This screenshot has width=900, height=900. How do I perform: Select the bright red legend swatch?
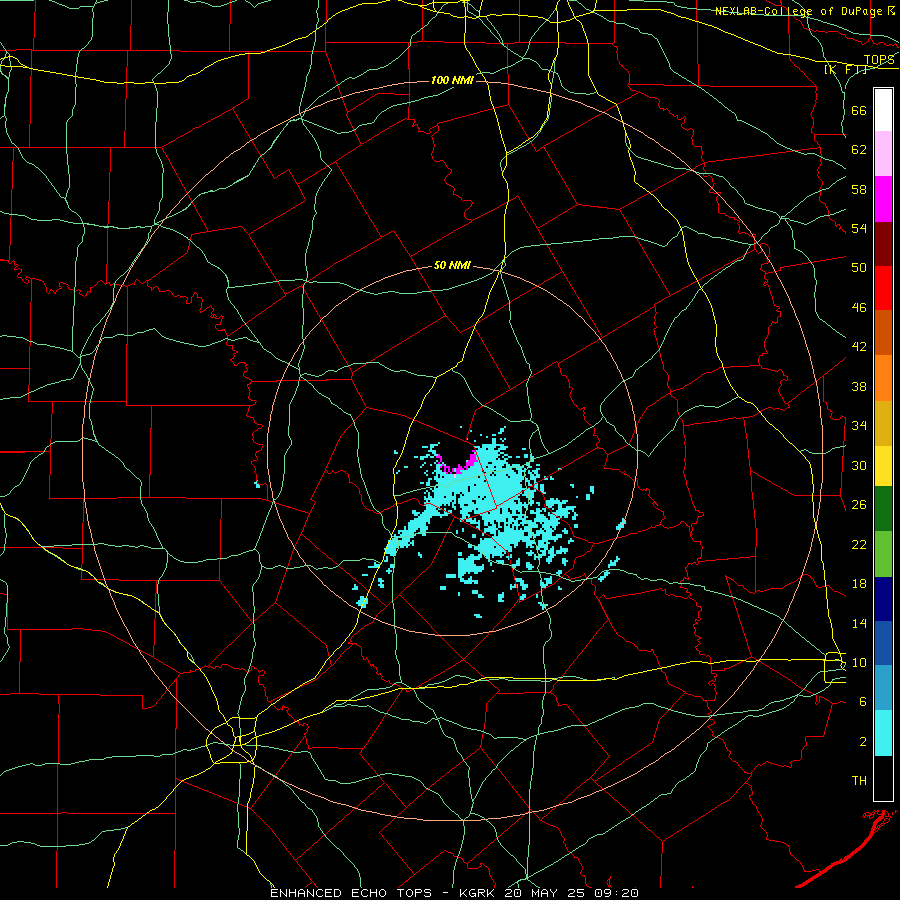[883, 288]
